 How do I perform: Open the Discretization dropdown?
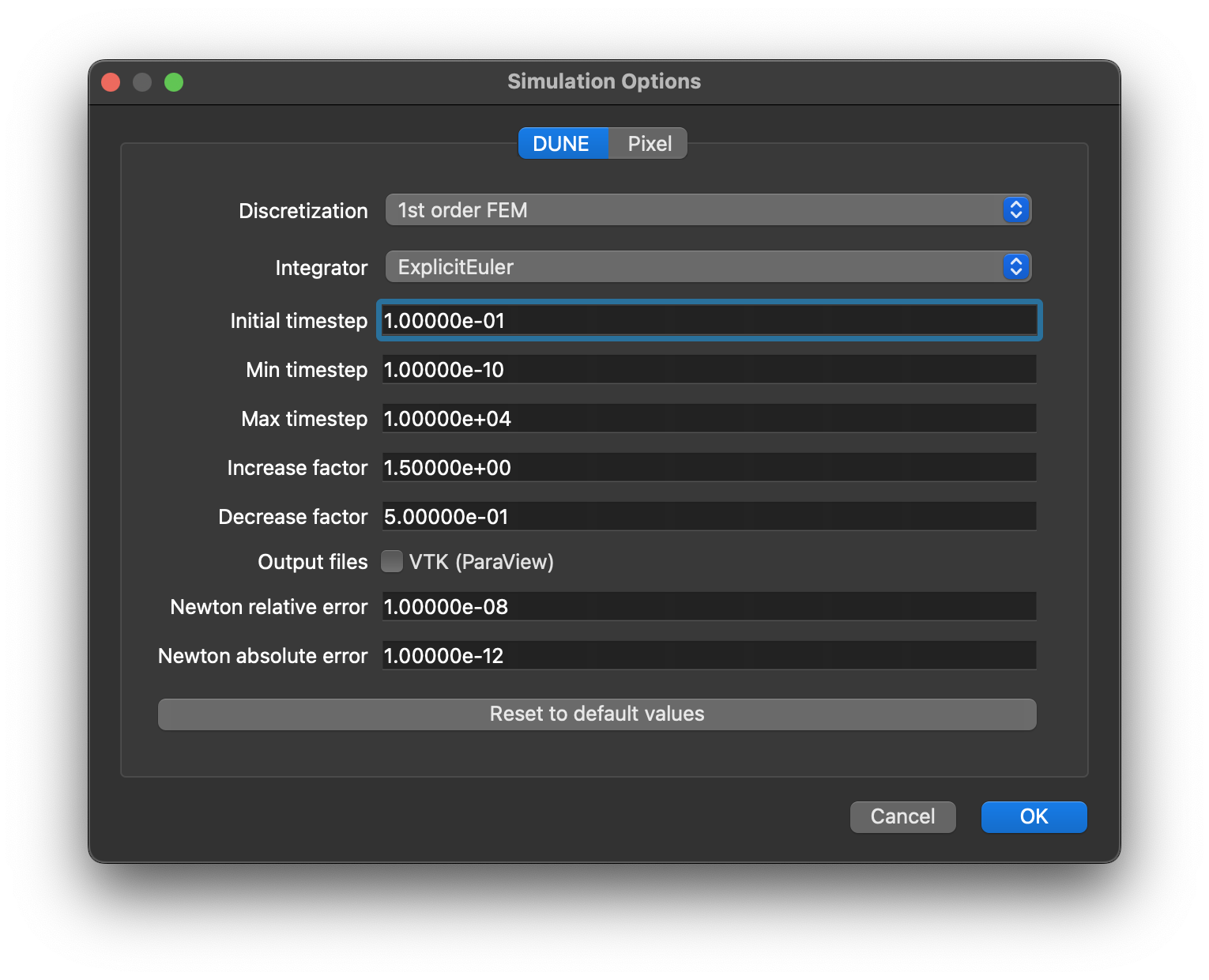click(x=708, y=210)
